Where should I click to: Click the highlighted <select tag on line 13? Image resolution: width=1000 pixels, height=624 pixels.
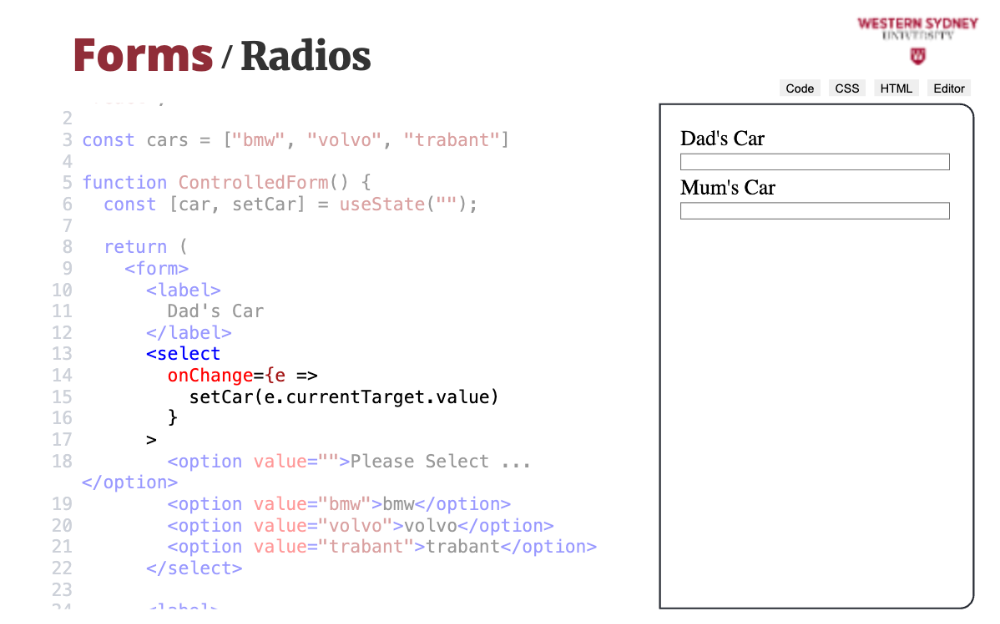coord(183,354)
